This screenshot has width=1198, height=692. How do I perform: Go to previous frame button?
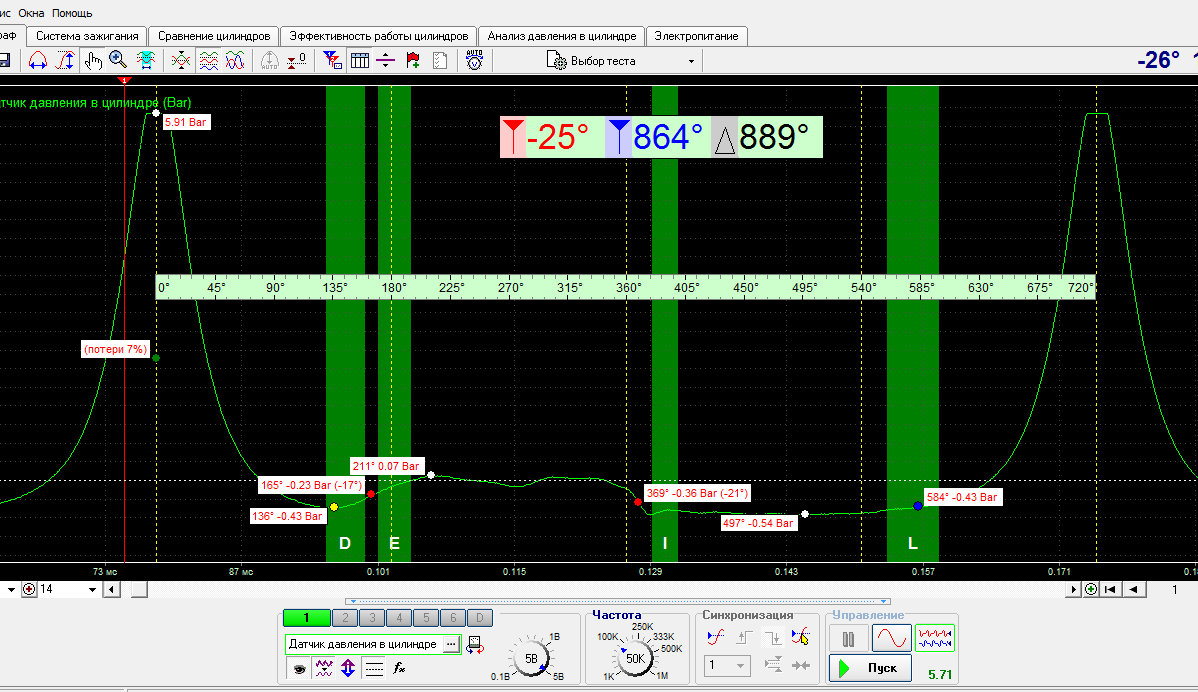[x=1134, y=589]
